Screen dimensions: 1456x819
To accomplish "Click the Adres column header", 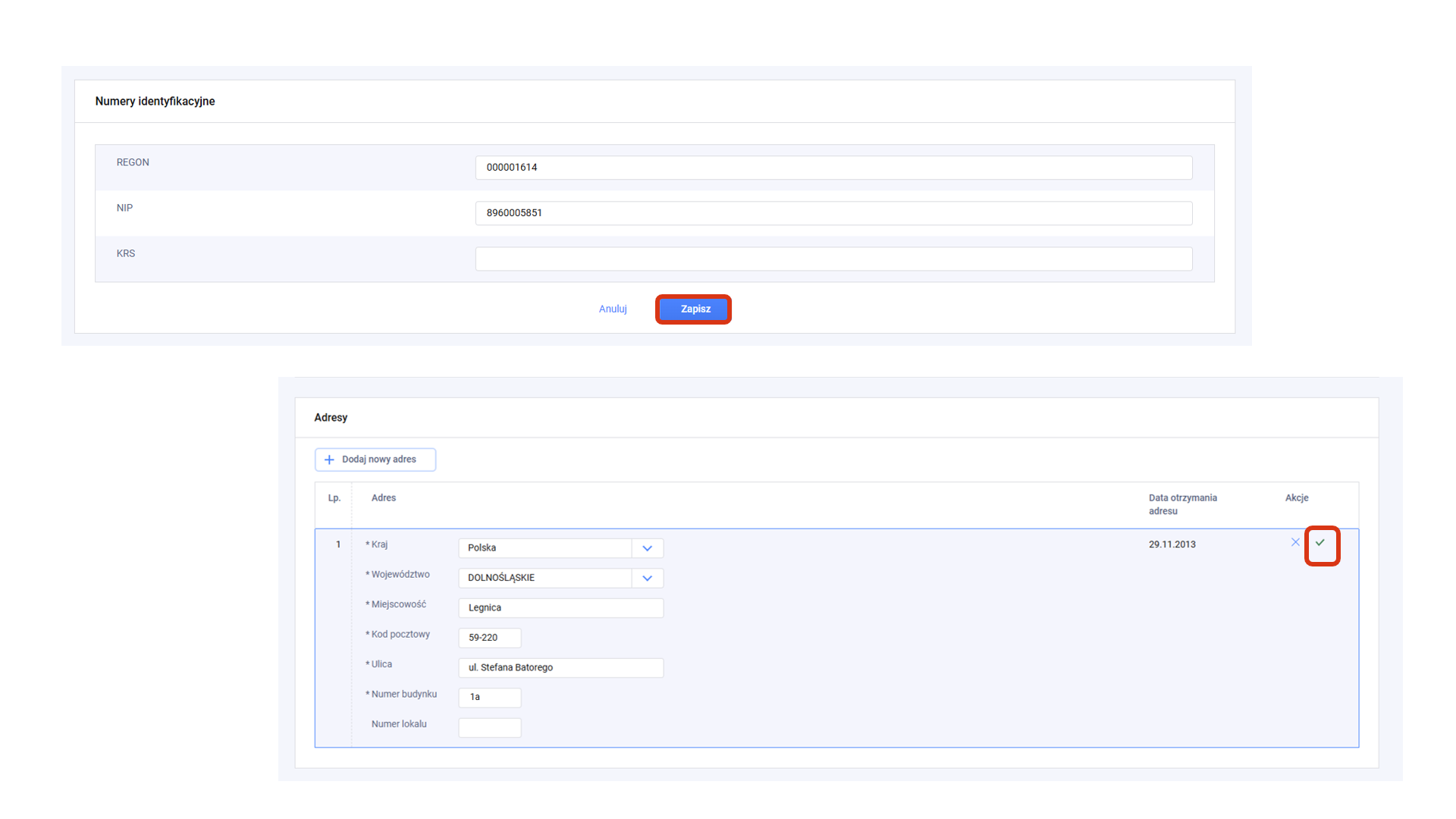I will click(383, 498).
